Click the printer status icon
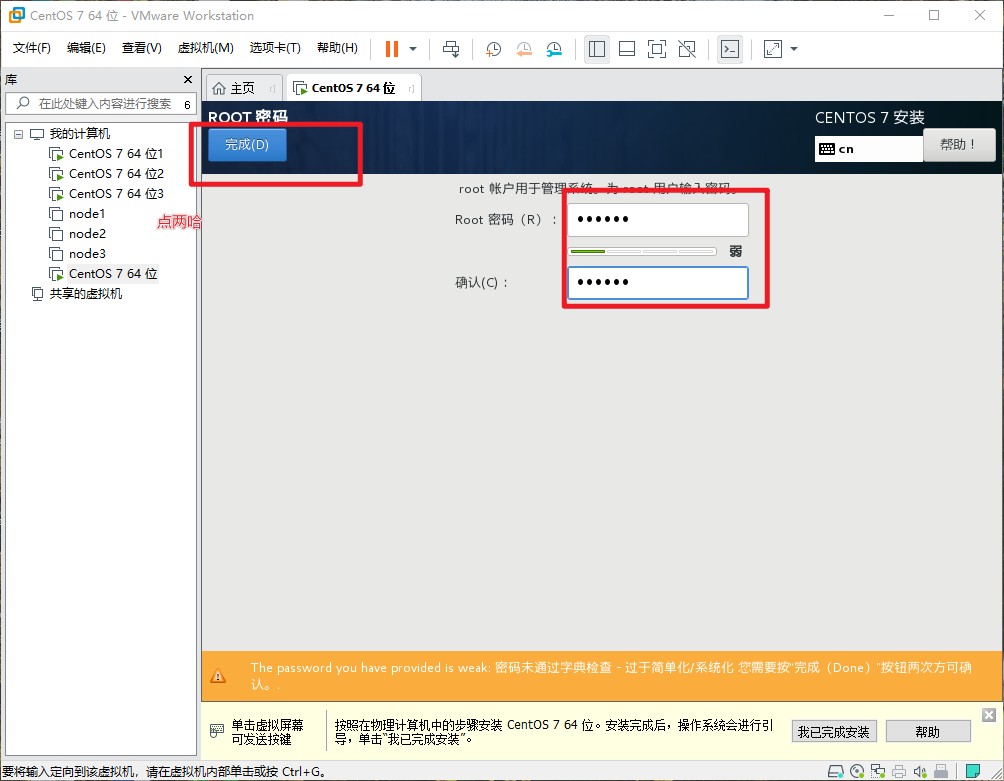 [899, 771]
